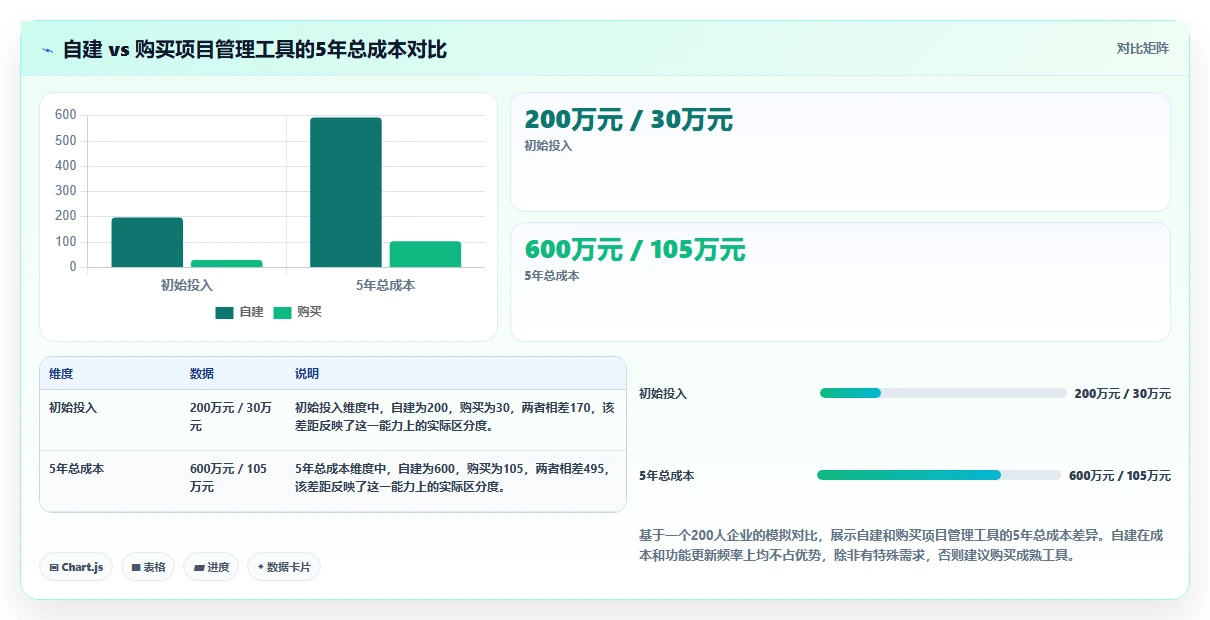Click the 对比矩阵 label in the header

click(1143, 48)
